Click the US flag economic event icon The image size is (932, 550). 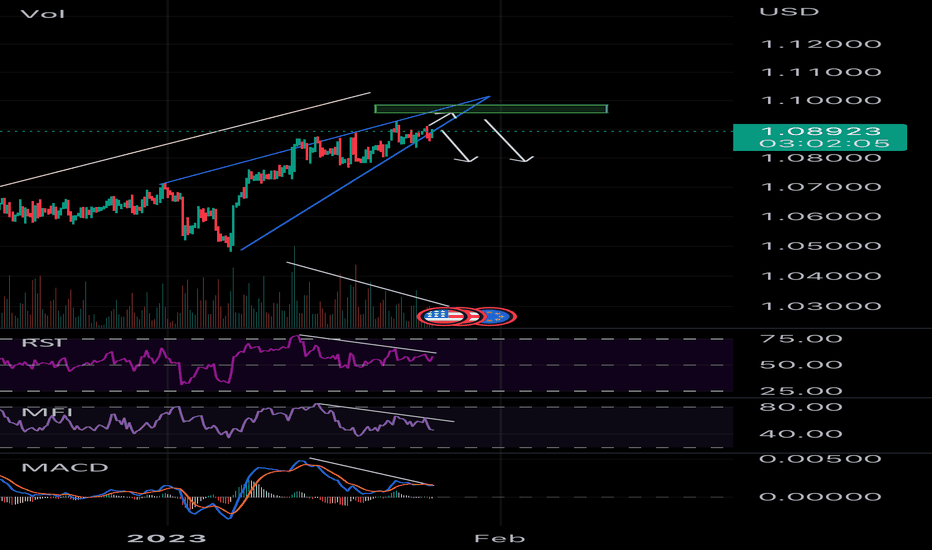click(x=442, y=316)
